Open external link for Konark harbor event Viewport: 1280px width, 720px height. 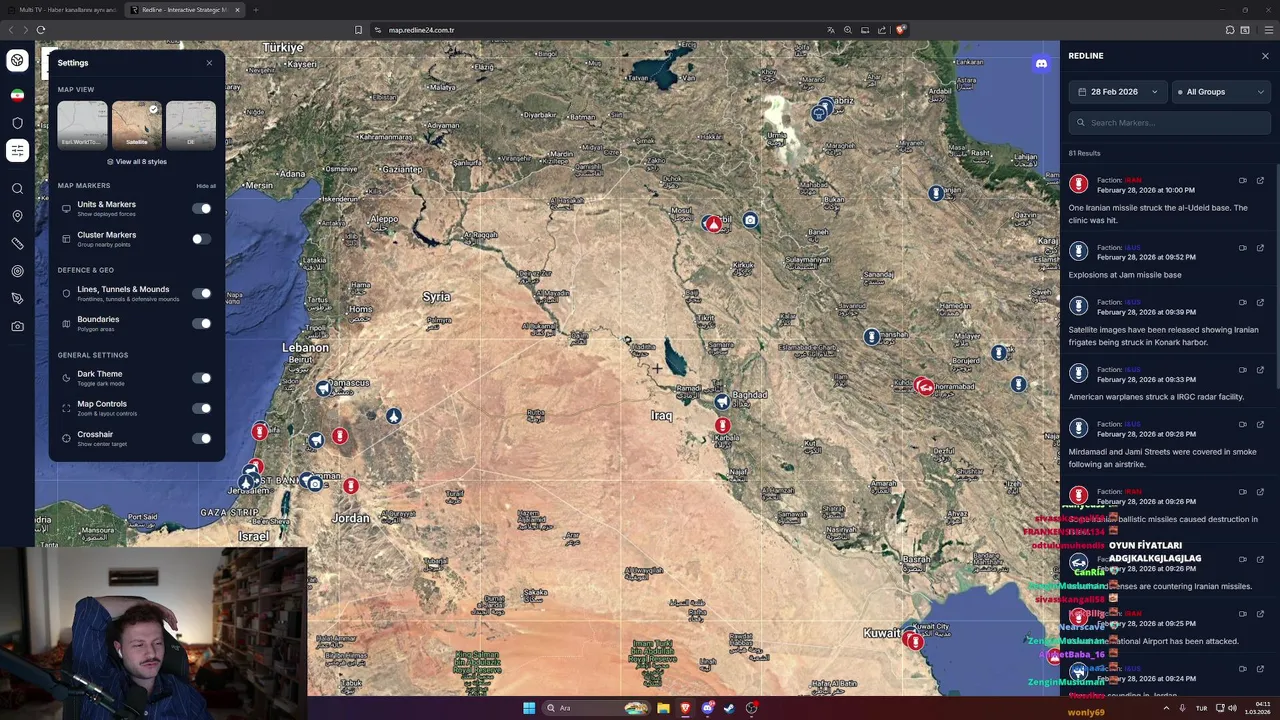click(1260, 303)
